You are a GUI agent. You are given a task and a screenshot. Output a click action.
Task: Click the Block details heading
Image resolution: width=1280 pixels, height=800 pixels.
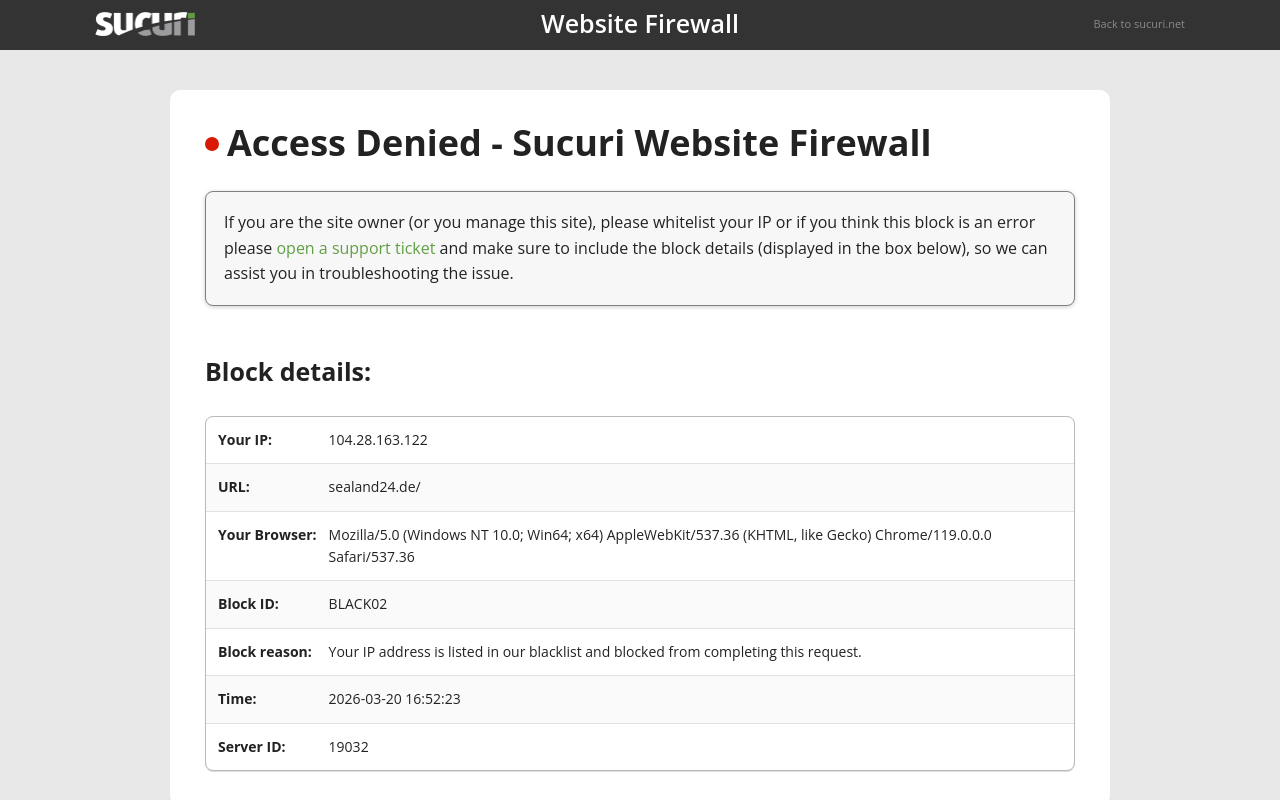pyautogui.click(x=287, y=371)
